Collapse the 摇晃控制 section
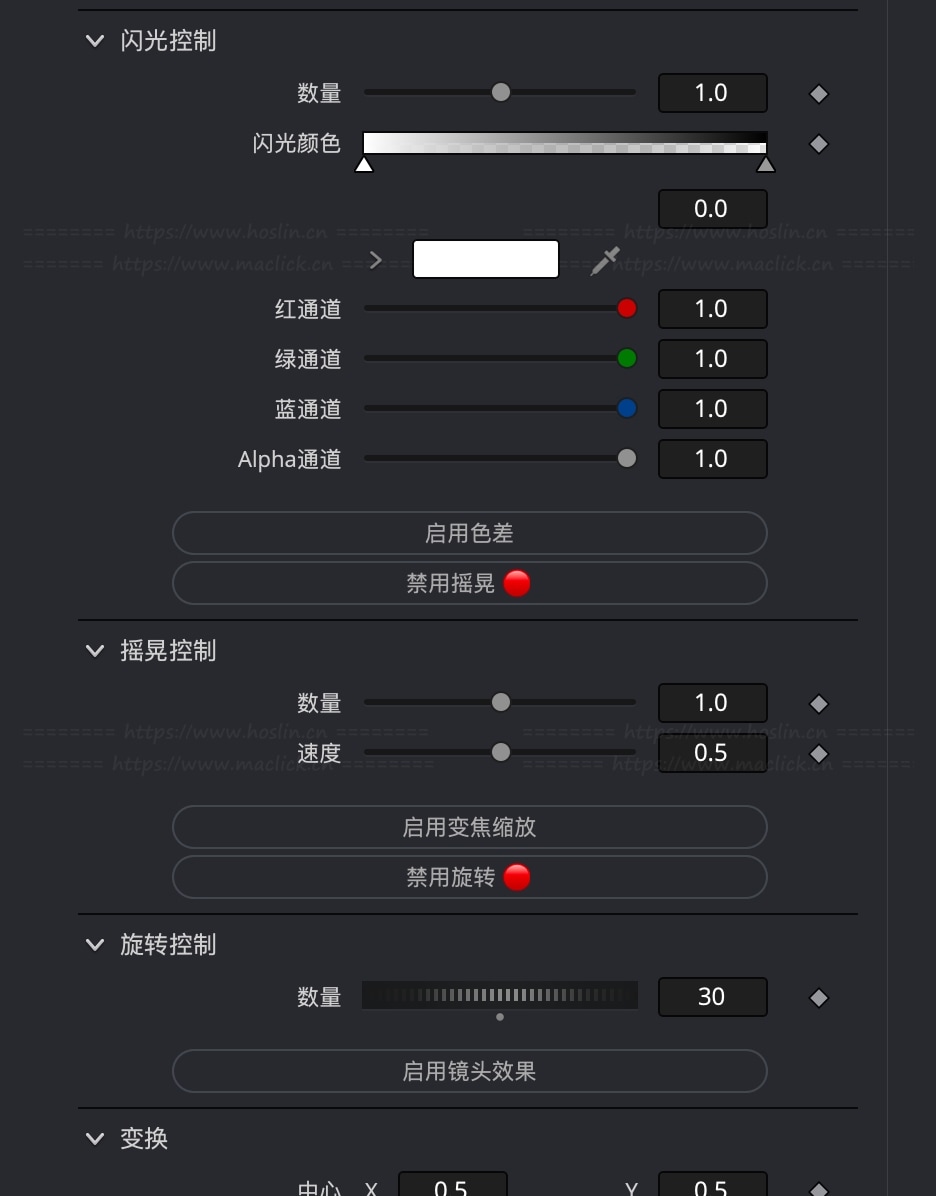Screen dimensions: 936x1196 [x=95, y=651]
